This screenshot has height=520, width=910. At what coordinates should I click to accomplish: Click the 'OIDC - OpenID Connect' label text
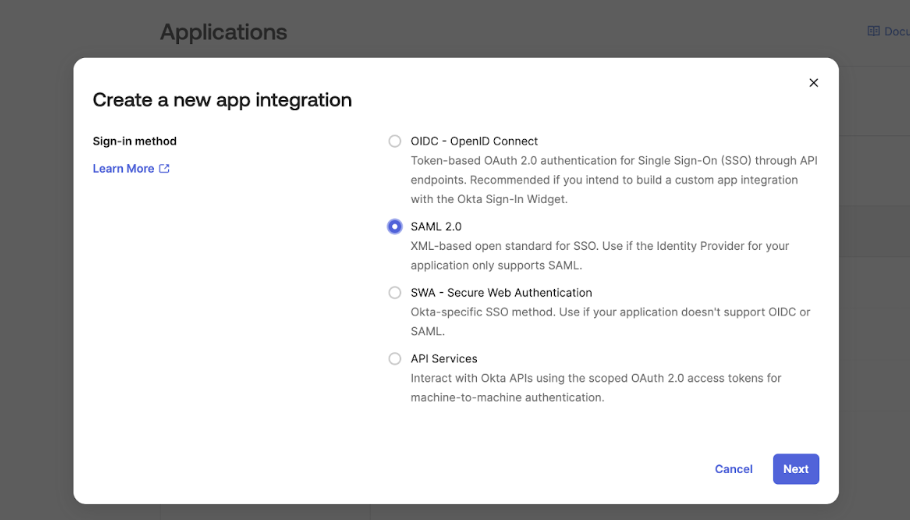point(474,142)
